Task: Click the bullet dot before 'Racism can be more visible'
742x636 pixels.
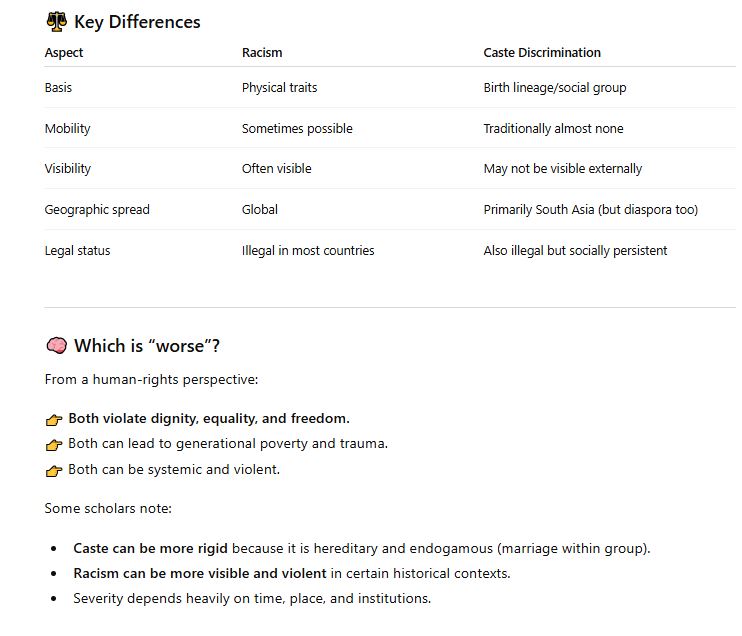Action: (x=53, y=574)
